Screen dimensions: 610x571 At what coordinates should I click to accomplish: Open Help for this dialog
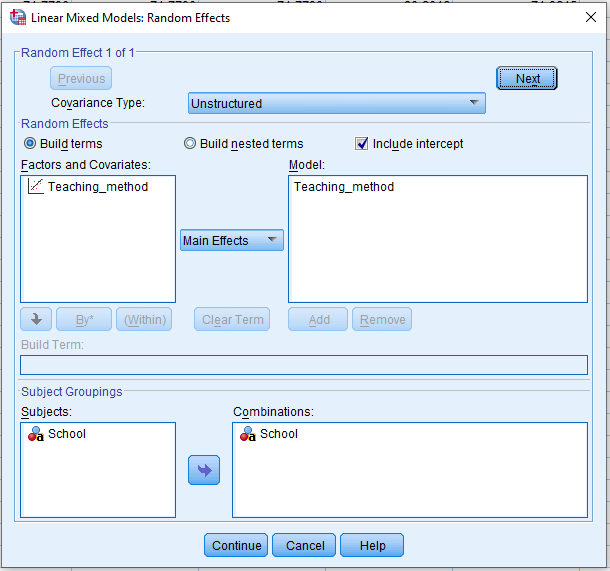tap(372, 546)
